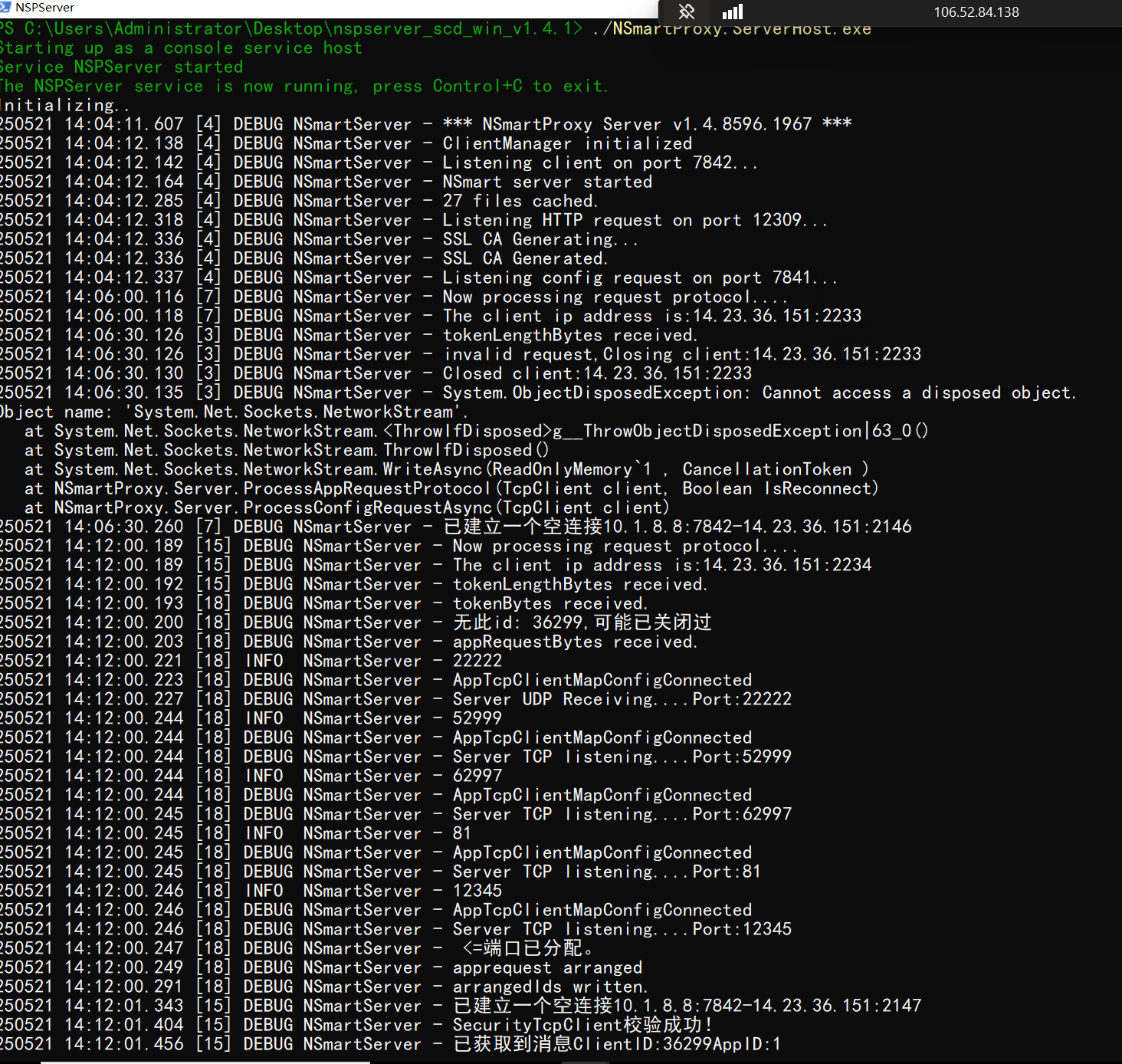Click the 'apprequest arranged' log entry

tap(321, 968)
